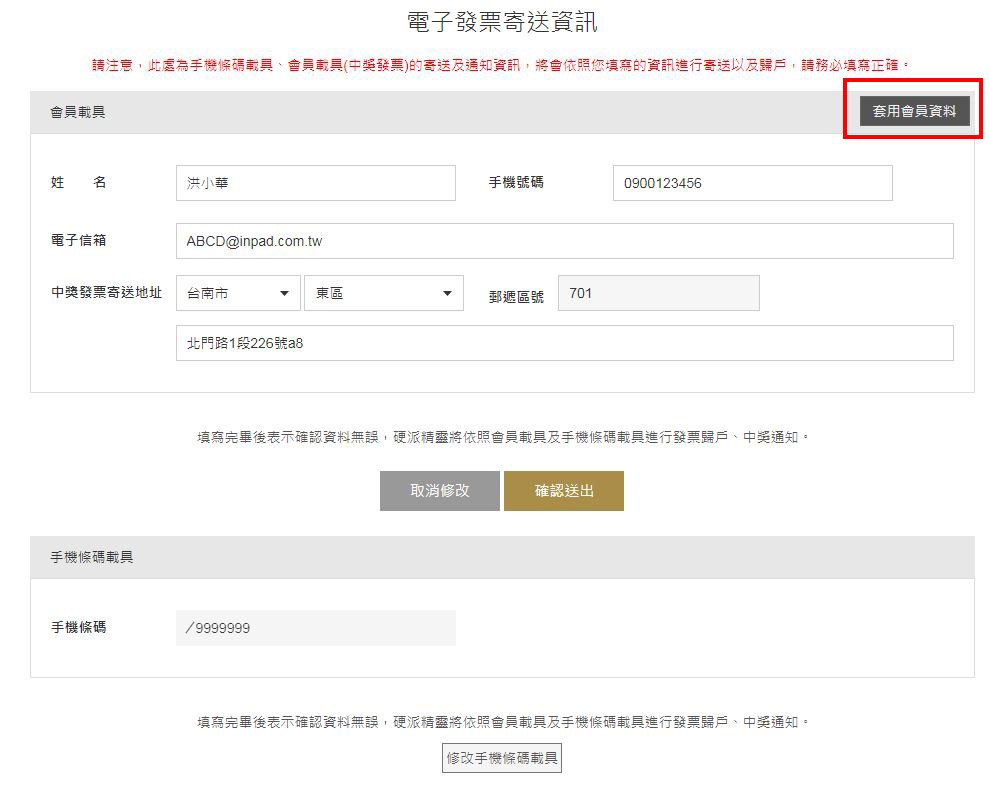Click the 手機條碼 field showing /9999999
Viewport: 989px width, 806px height.
point(315,628)
